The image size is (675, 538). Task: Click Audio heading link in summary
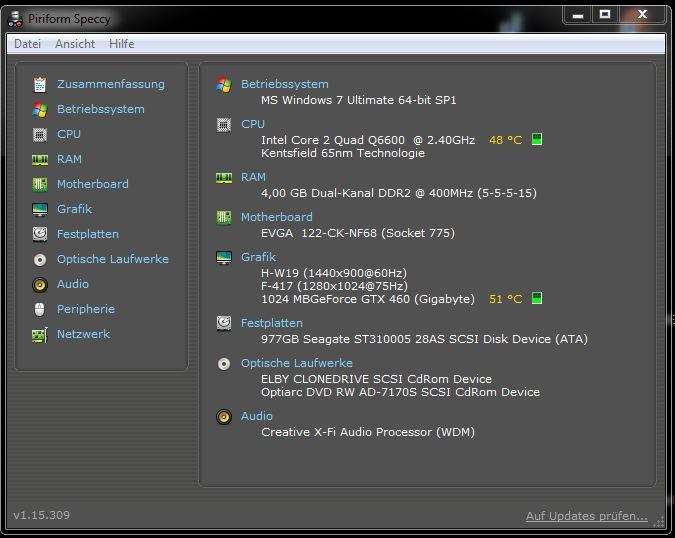[257, 416]
